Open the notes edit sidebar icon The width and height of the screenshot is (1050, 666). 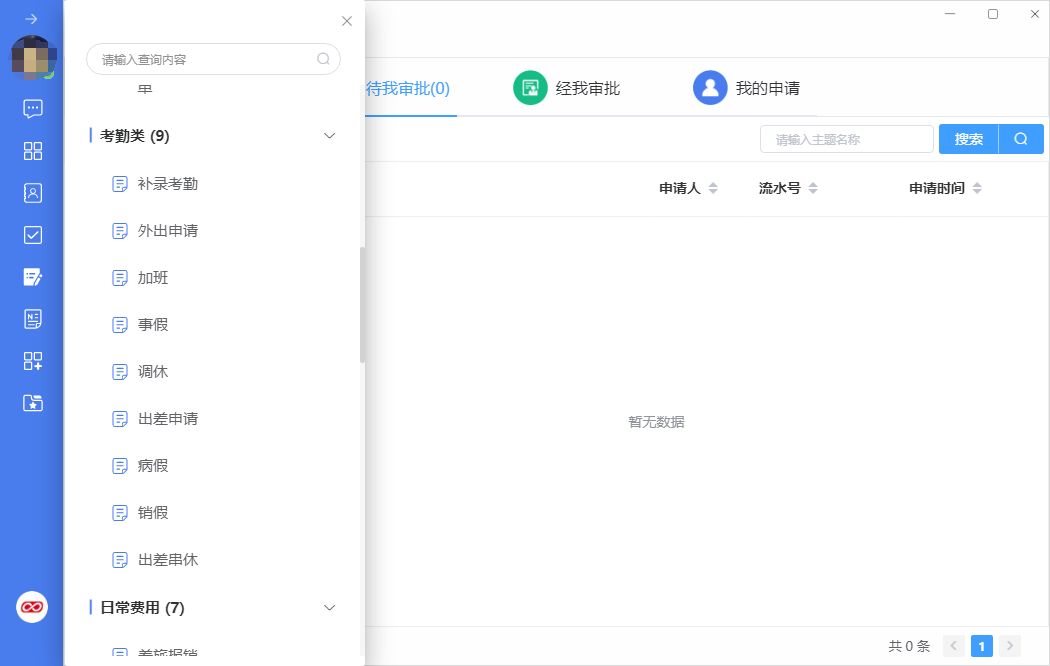(32, 277)
